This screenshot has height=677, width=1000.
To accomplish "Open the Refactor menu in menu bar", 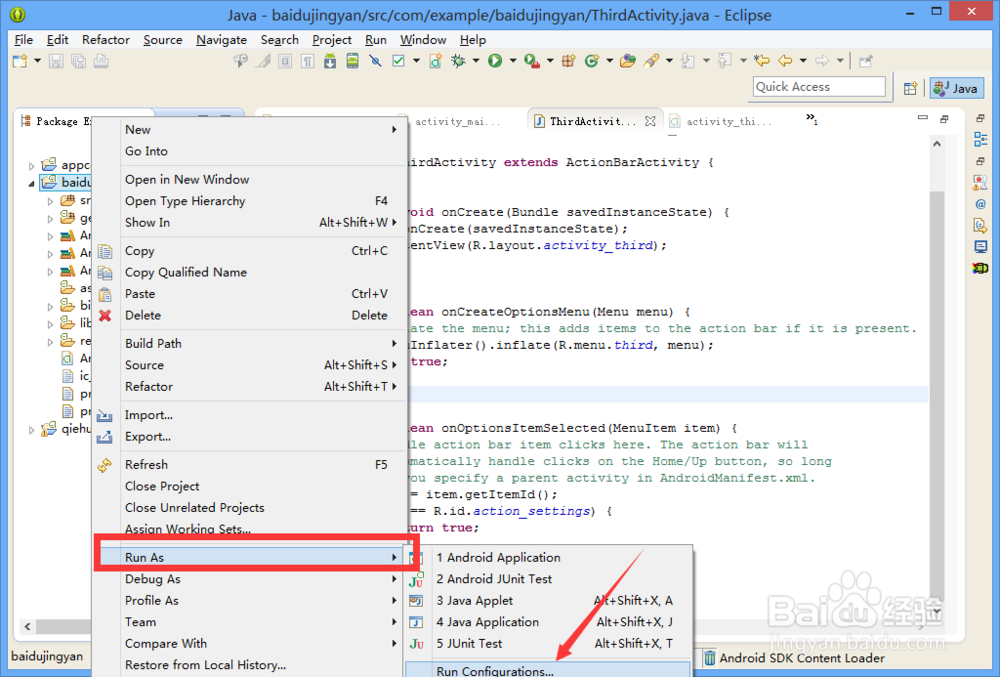I will pyautogui.click(x=106, y=40).
